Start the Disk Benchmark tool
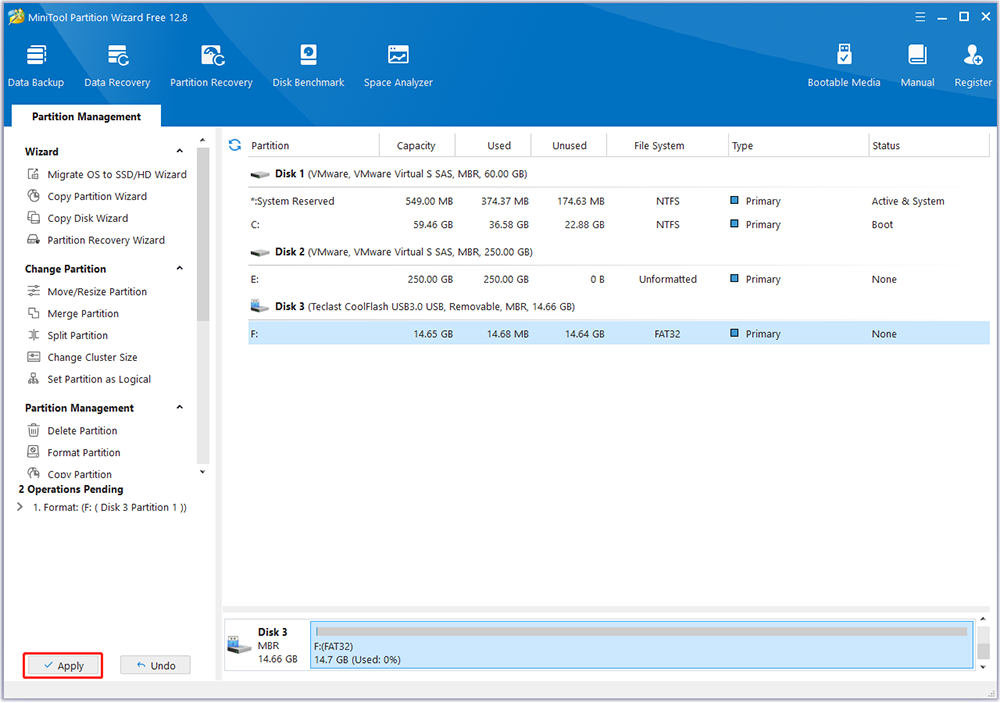Screen dimensions: 1000x703 tap(308, 66)
